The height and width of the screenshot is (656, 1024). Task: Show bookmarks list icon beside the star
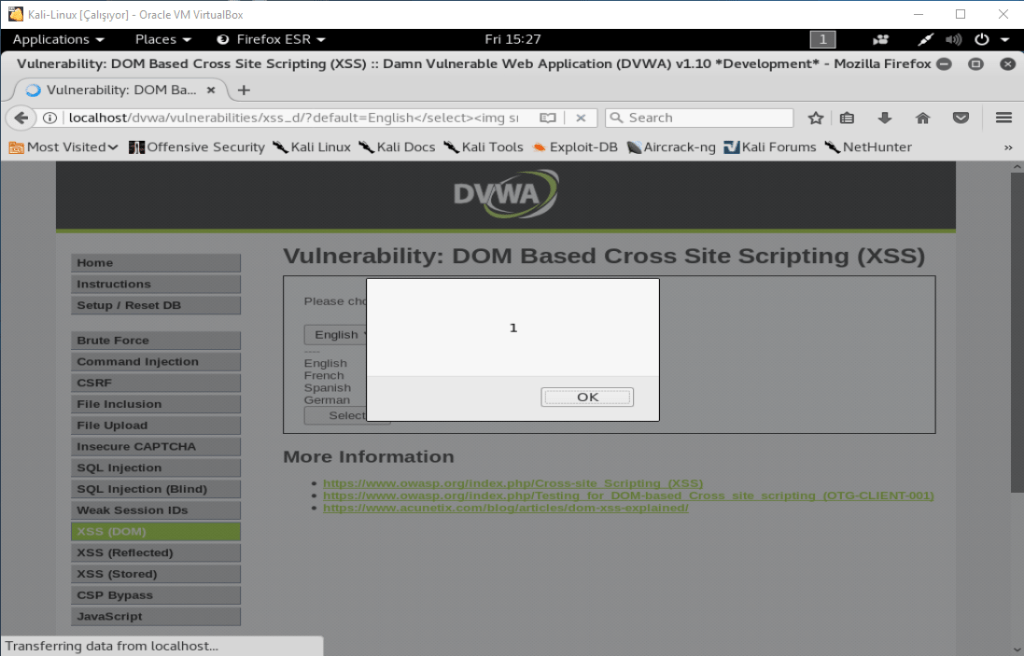pyautogui.click(x=847, y=118)
